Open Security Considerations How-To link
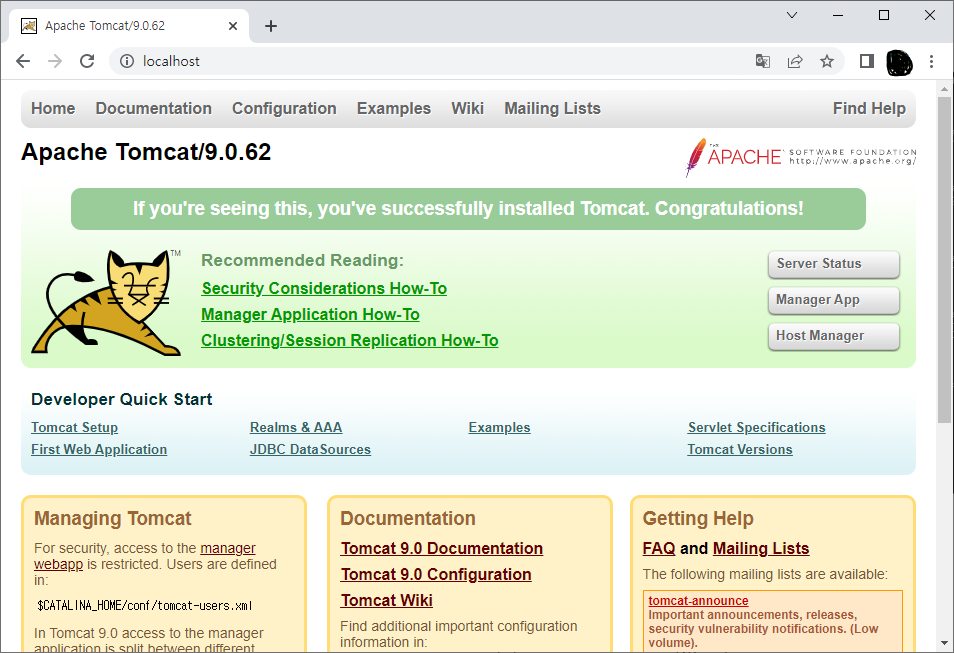 pos(324,288)
